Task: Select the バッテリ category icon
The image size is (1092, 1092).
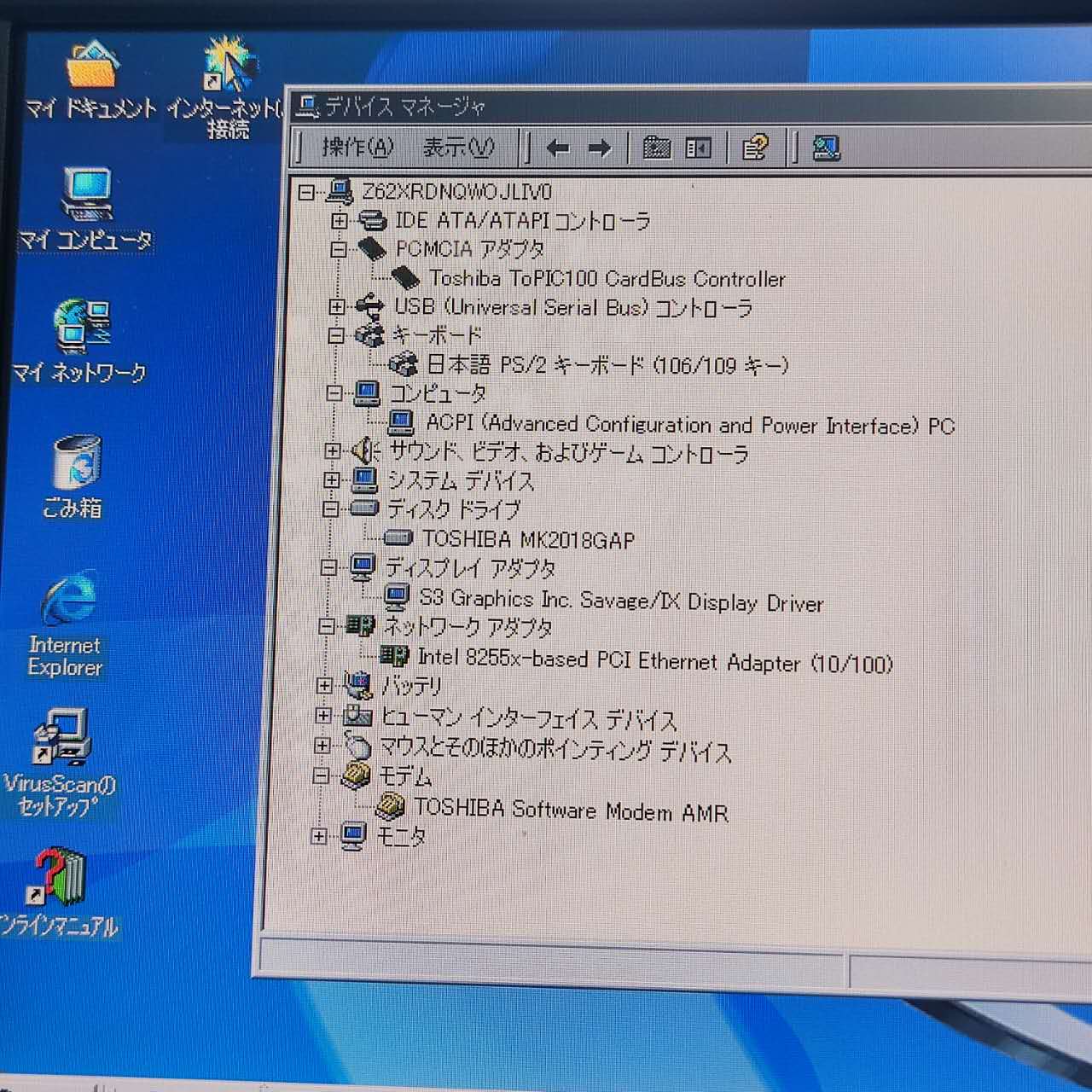Action: pos(358,684)
